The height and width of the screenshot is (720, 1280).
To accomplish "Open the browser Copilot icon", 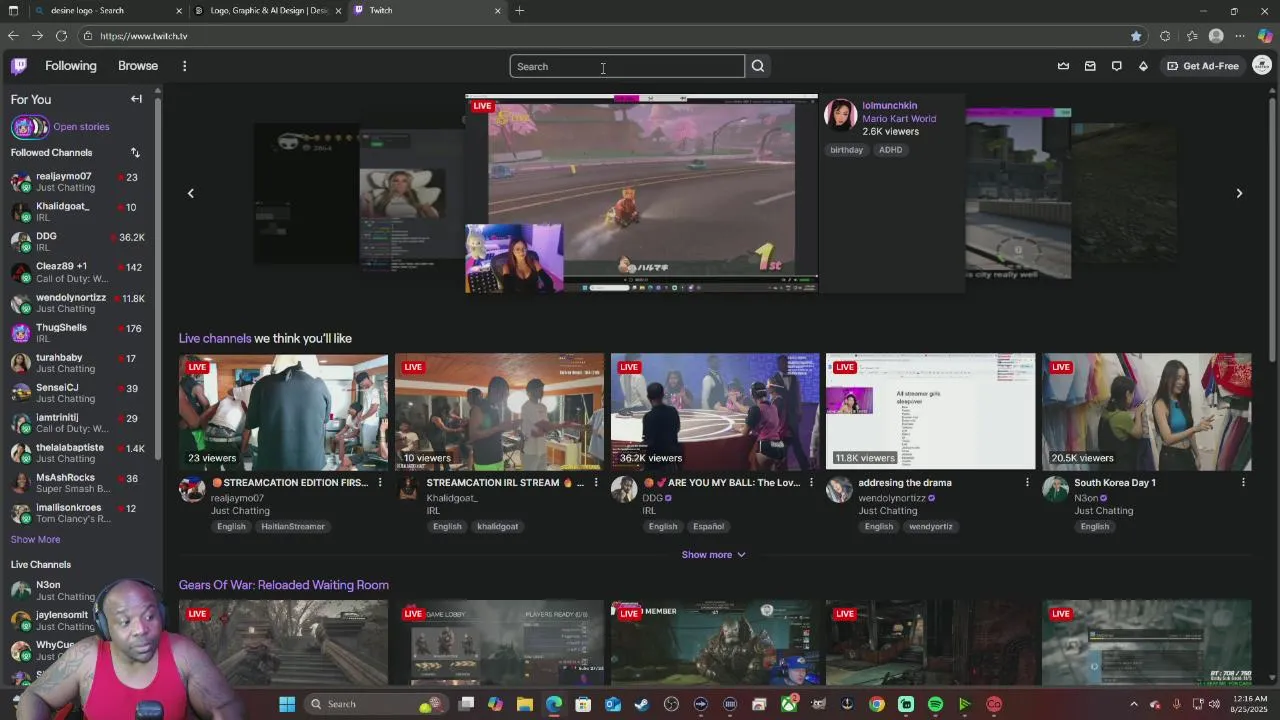I will pos(1265,36).
